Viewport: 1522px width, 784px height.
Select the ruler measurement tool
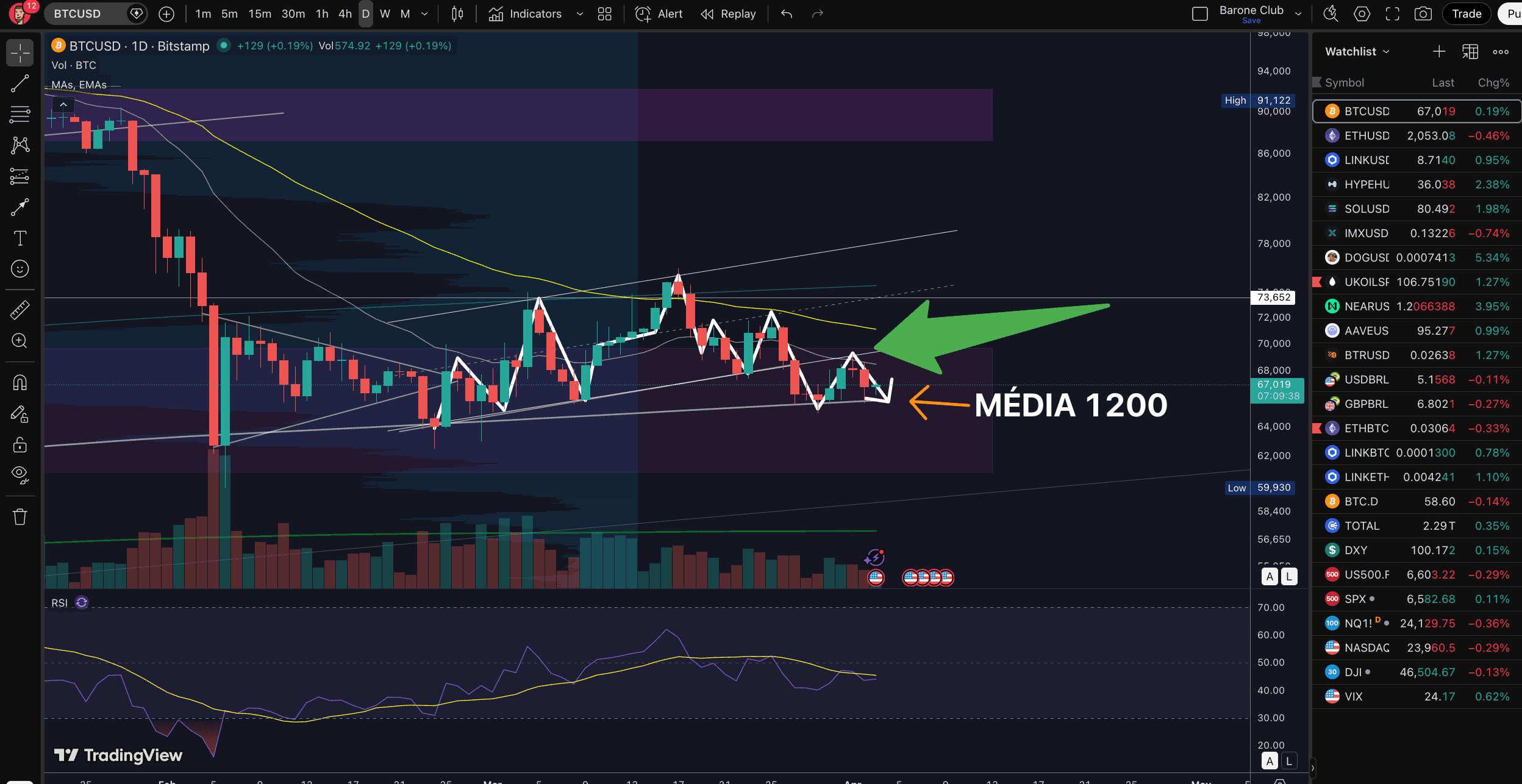(x=20, y=310)
